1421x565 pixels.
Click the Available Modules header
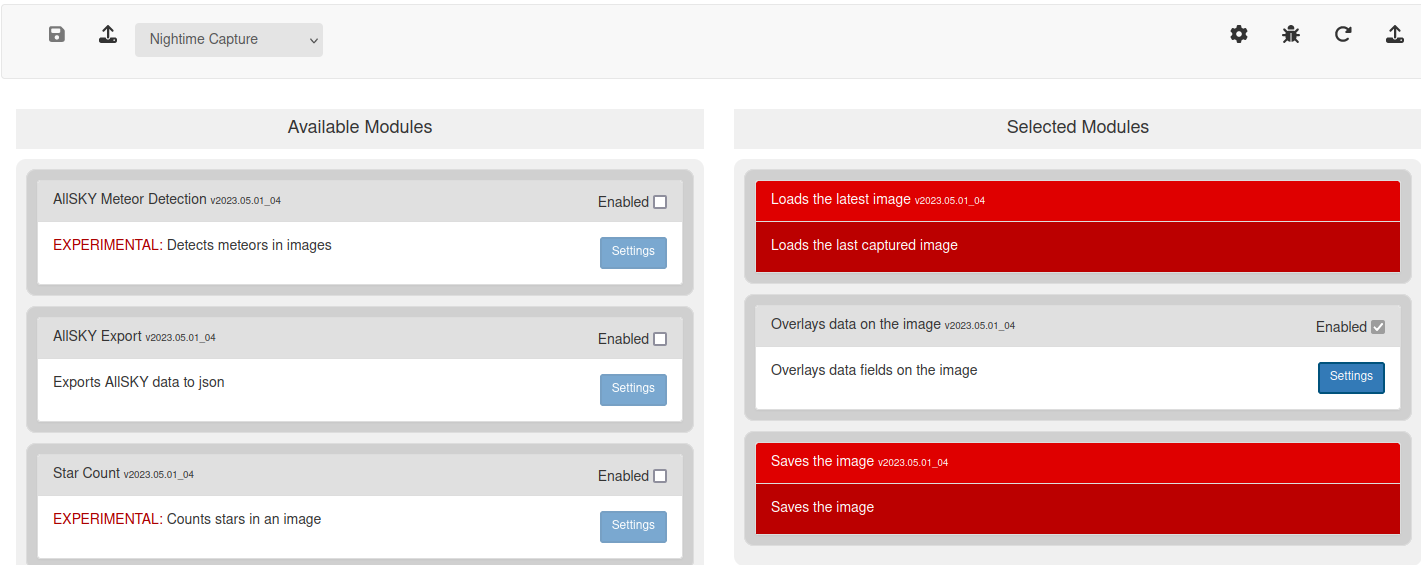pos(360,128)
